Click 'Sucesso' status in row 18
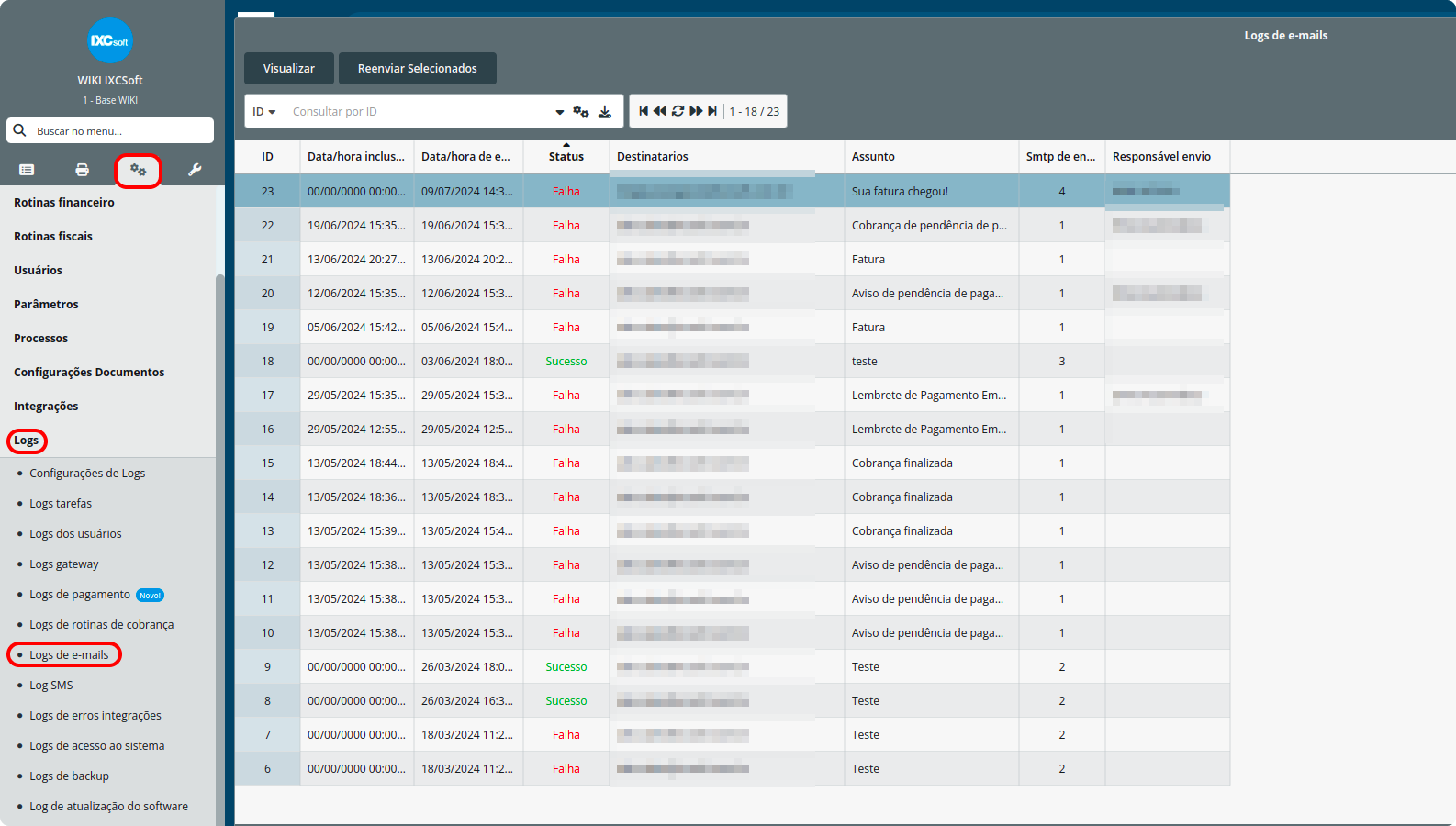This screenshot has height=826, width=1456. pyautogui.click(x=566, y=362)
